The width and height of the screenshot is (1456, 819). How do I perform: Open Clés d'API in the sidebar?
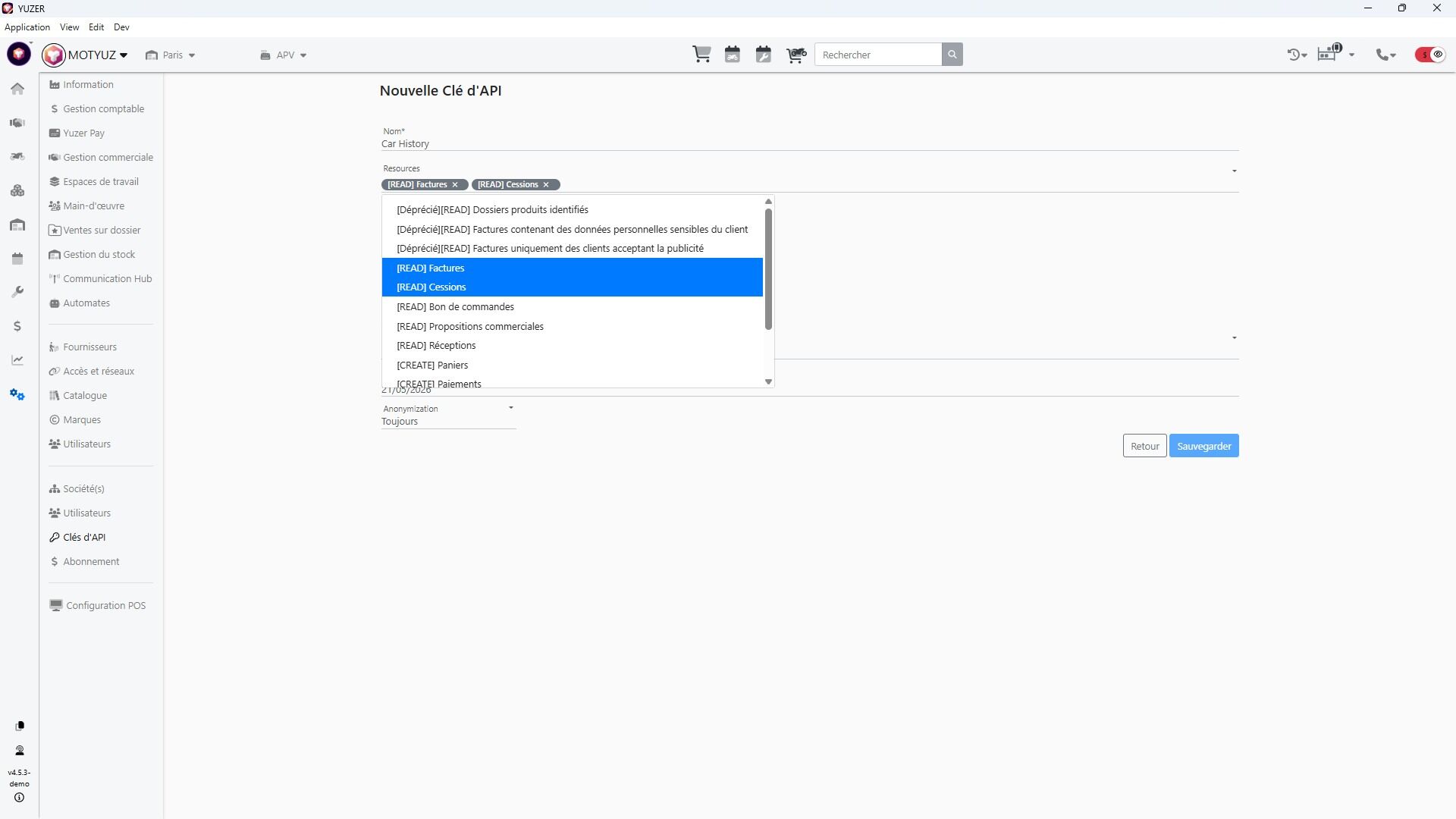tap(84, 537)
